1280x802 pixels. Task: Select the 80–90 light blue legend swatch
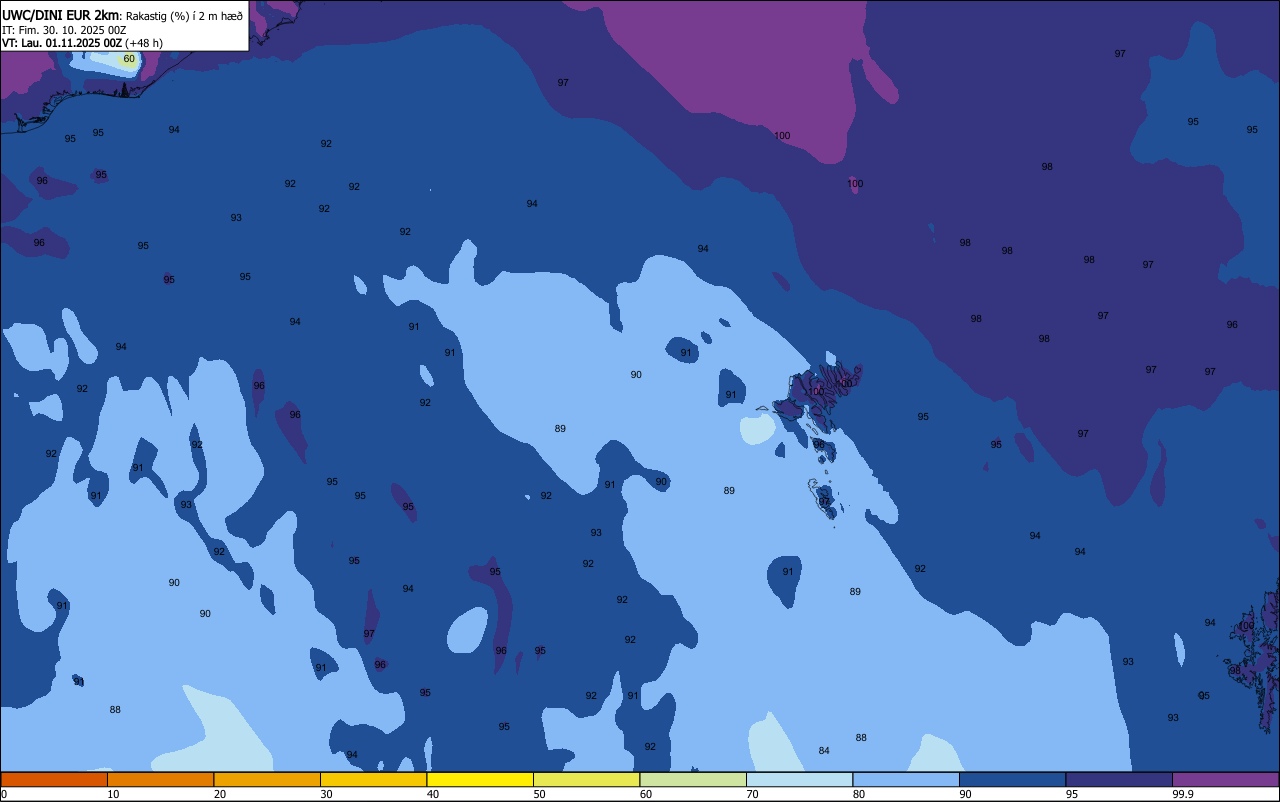tap(906, 779)
